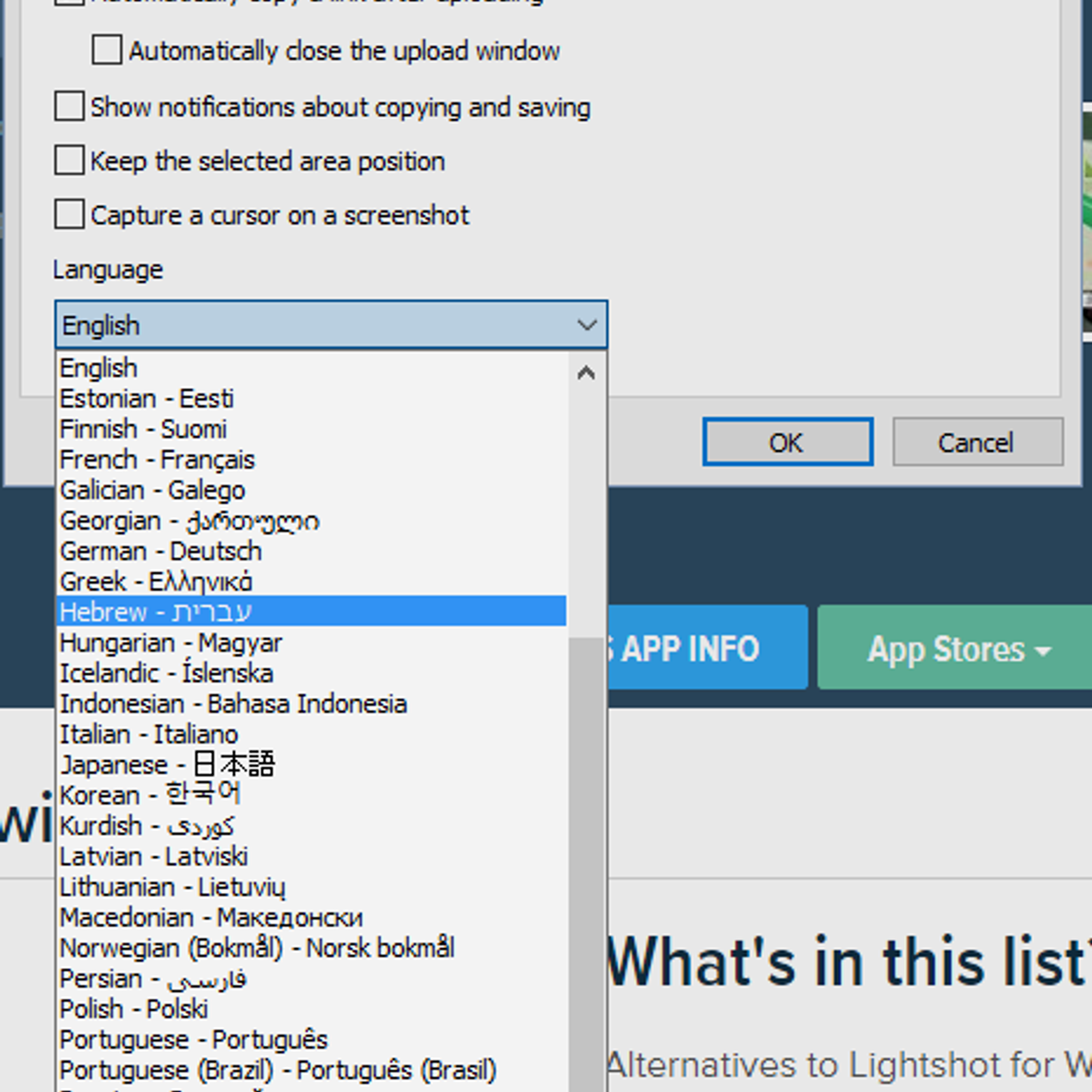Image resolution: width=1092 pixels, height=1092 pixels.
Task: Toggle Capture a cursor on a screenshot
Action: (70, 214)
